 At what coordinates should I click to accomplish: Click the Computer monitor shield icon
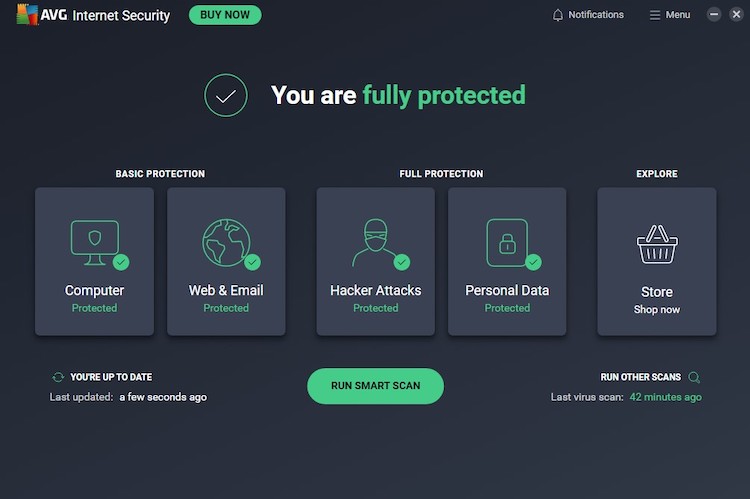(x=94, y=241)
